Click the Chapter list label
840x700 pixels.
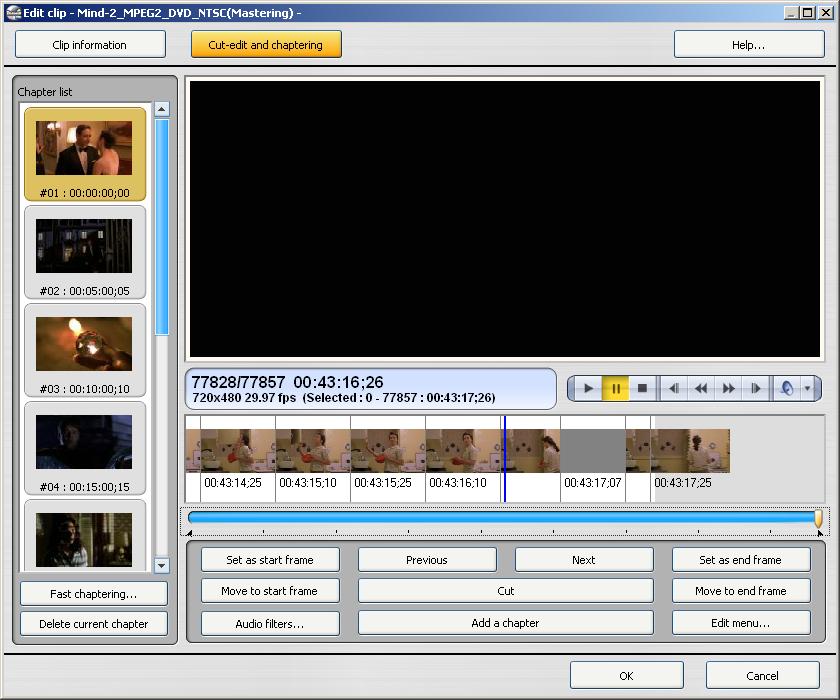point(45,92)
